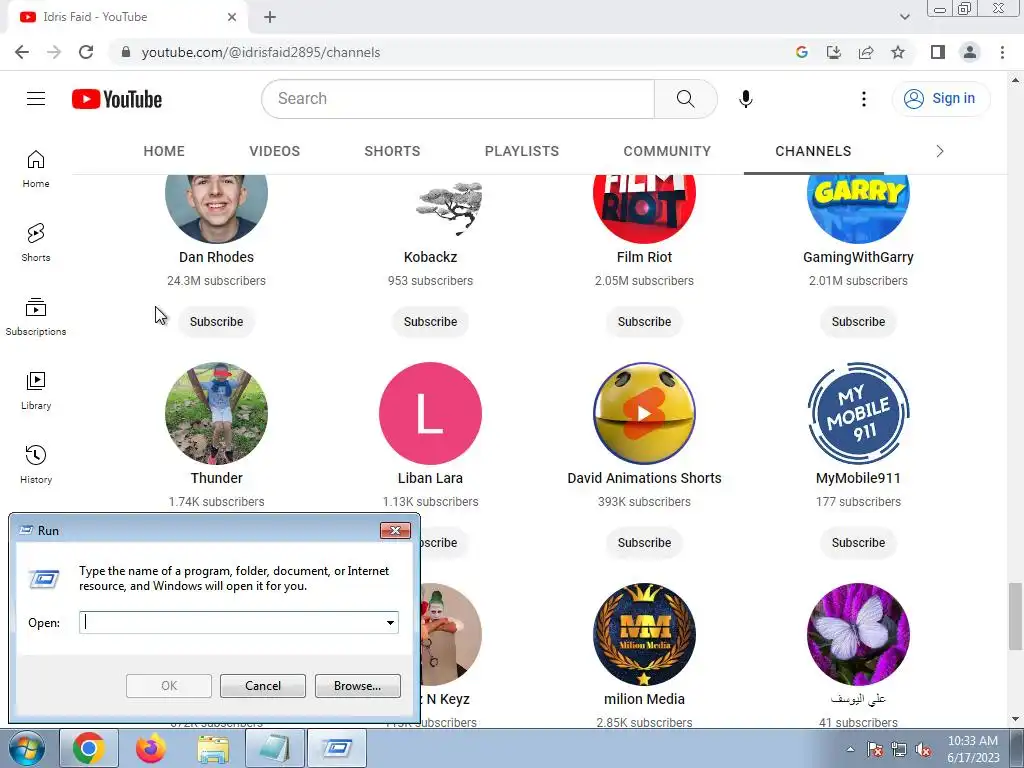Click the notepad taskbar icon
Image resolution: width=1024 pixels, height=768 pixels.
pos(275,748)
